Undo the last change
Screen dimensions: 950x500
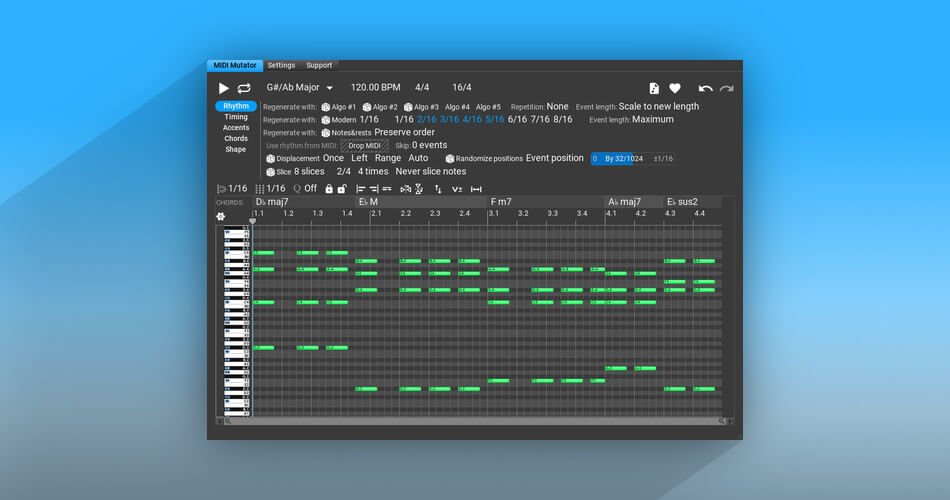pos(705,88)
